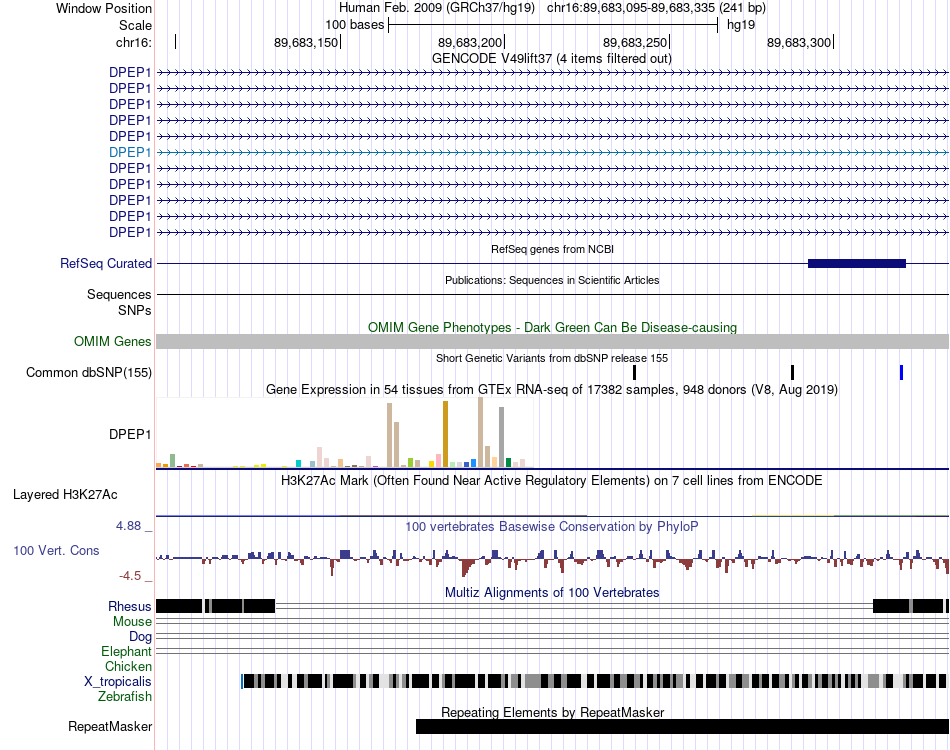Viewport: 950px width, 750px height.
Task: Open Publications: Sequences in Scientific Articles title
Action: point(552,280)
